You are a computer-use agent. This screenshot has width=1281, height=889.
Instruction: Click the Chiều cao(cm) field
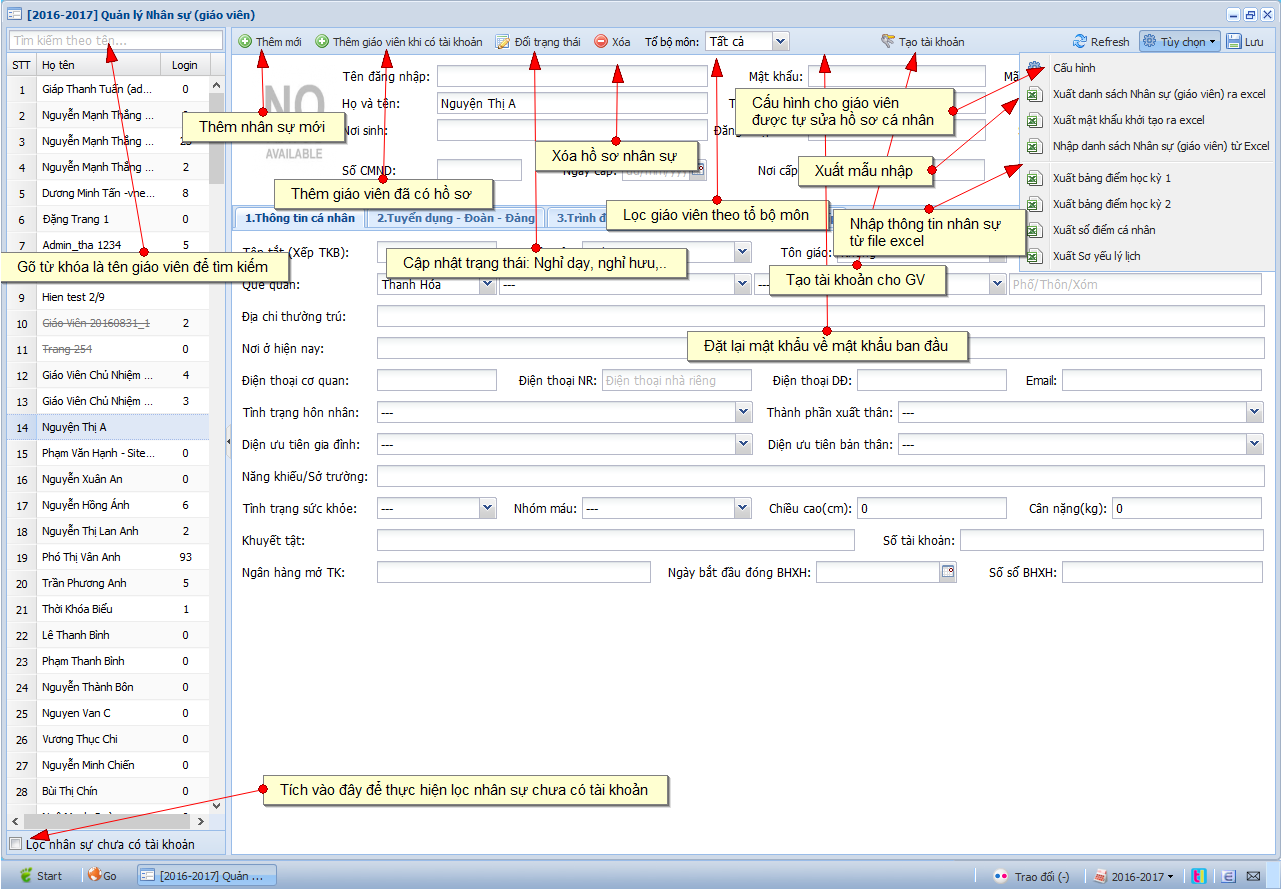pos(930,508)
